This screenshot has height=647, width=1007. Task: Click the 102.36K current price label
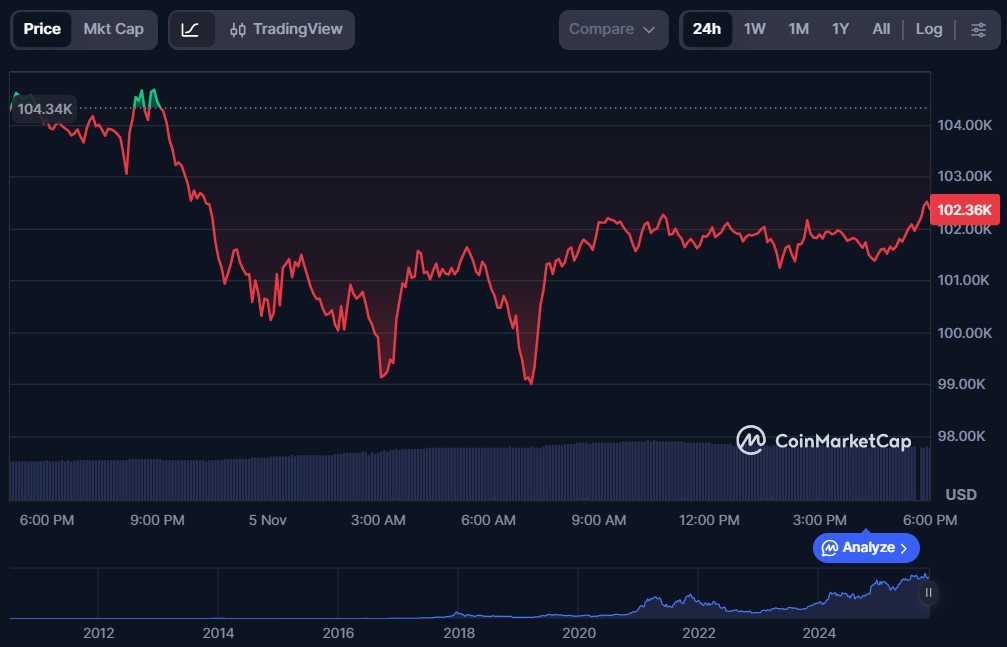[965, 210]
